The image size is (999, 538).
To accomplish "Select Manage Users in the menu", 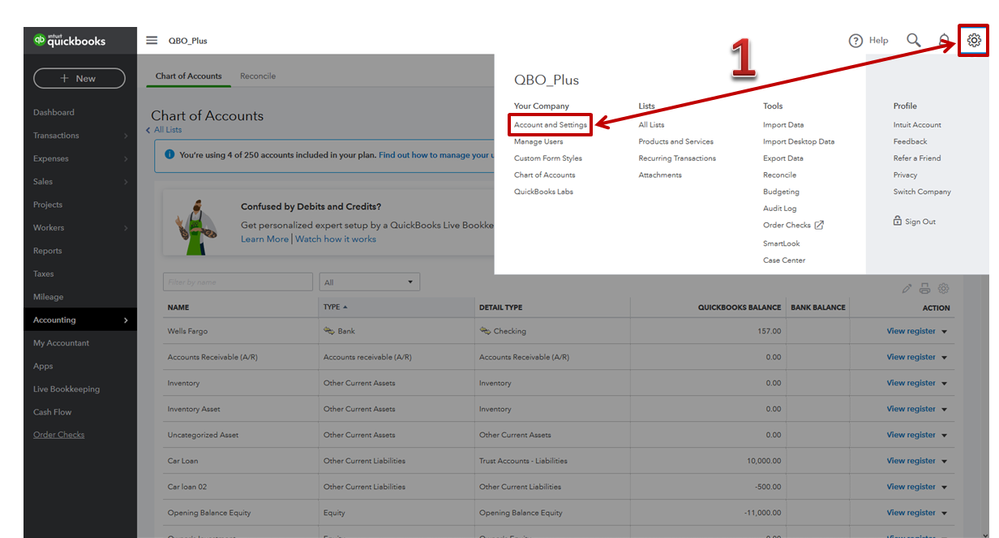I will (x=538, y=142).
